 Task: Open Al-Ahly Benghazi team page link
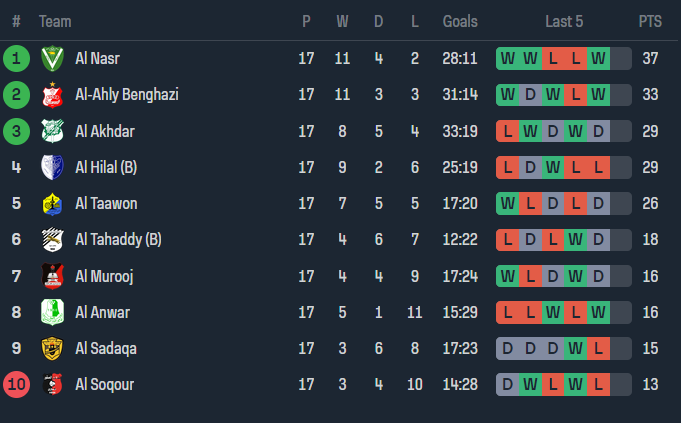pyautogui.click(x=127, y=95)
